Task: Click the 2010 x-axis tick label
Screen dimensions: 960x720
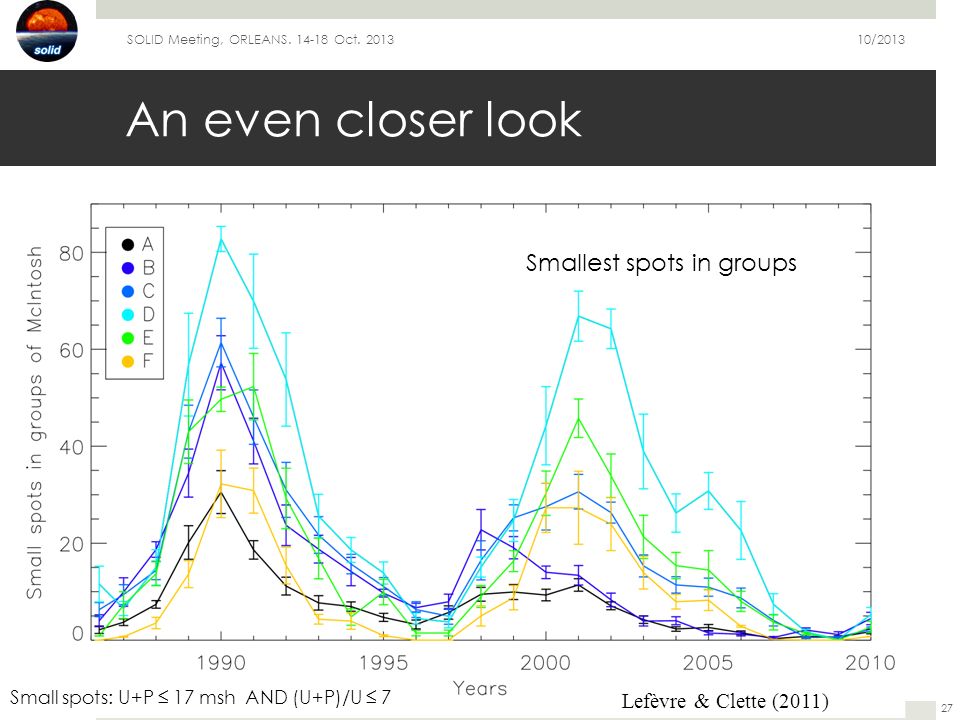Action: 871,662
